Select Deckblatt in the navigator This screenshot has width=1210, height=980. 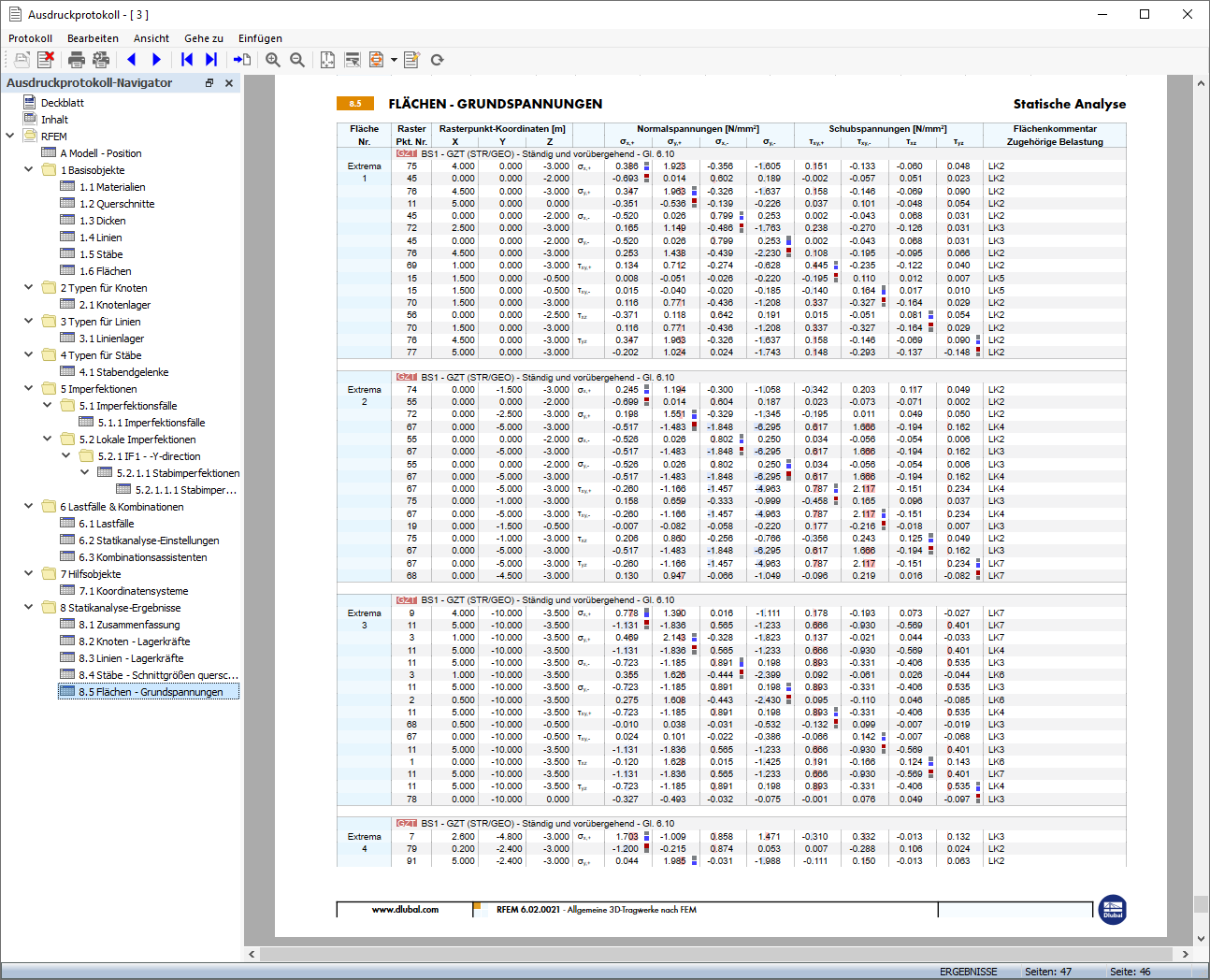tap(62, 103)
